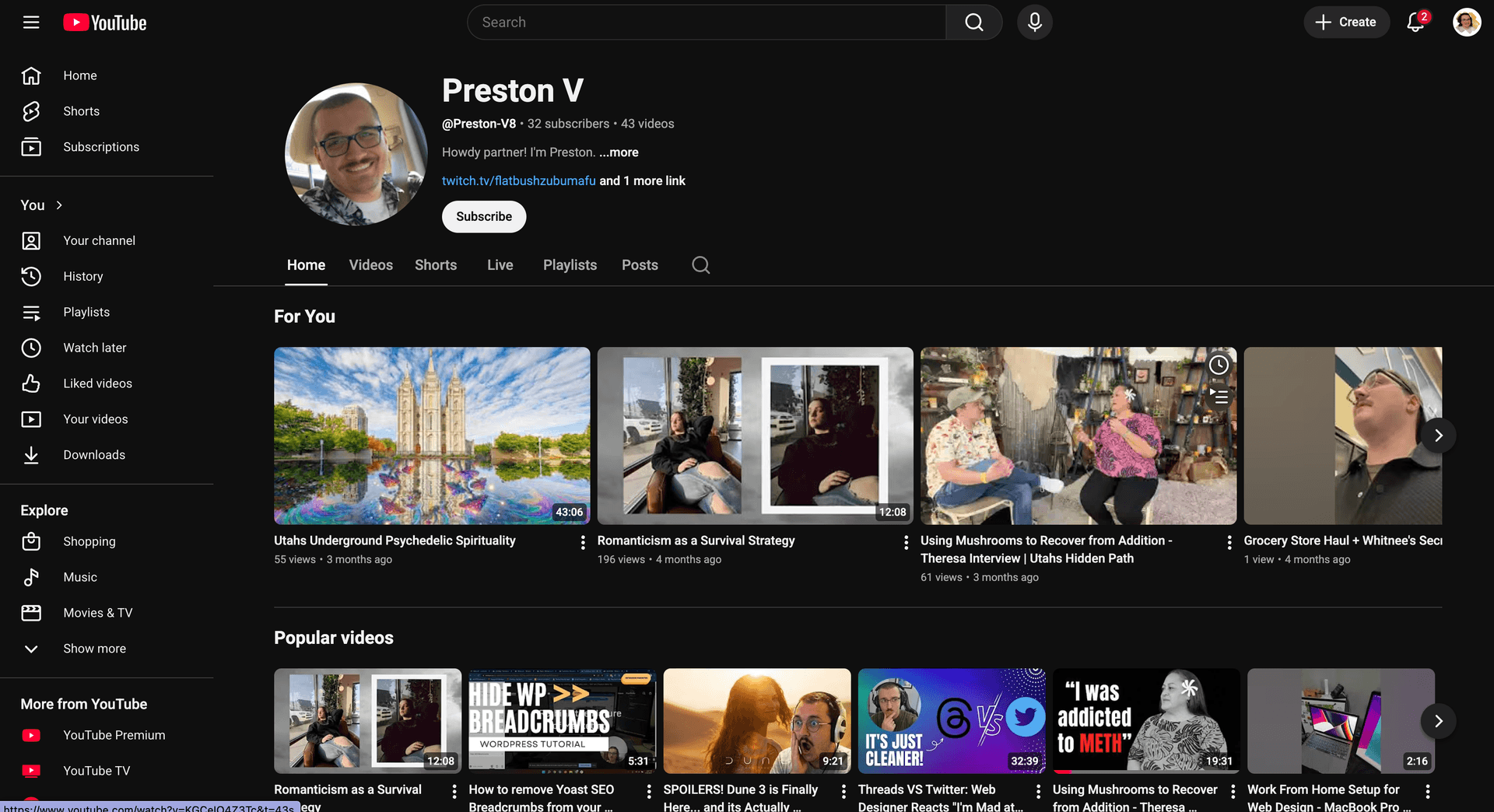Open the Dune 3 spoilers thumbnail

(757, 721)
